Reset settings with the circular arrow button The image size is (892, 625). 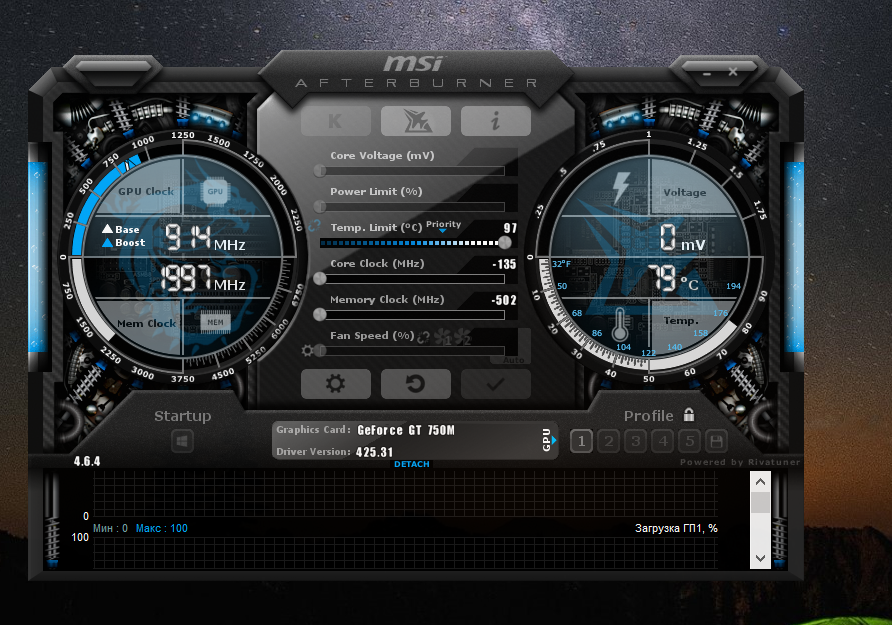coord(416,384)
